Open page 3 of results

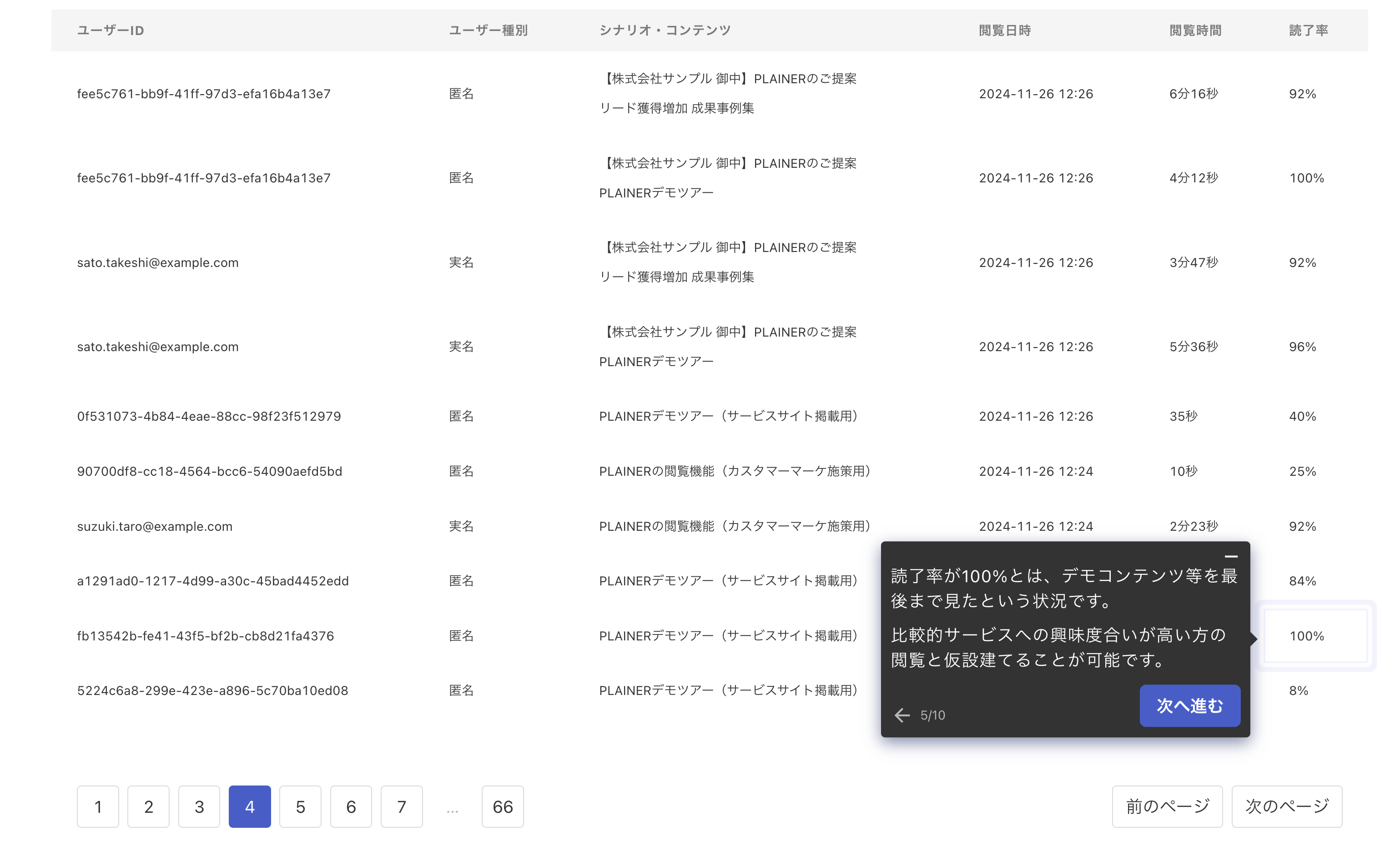pyautogui.click(x=199, y=806)
